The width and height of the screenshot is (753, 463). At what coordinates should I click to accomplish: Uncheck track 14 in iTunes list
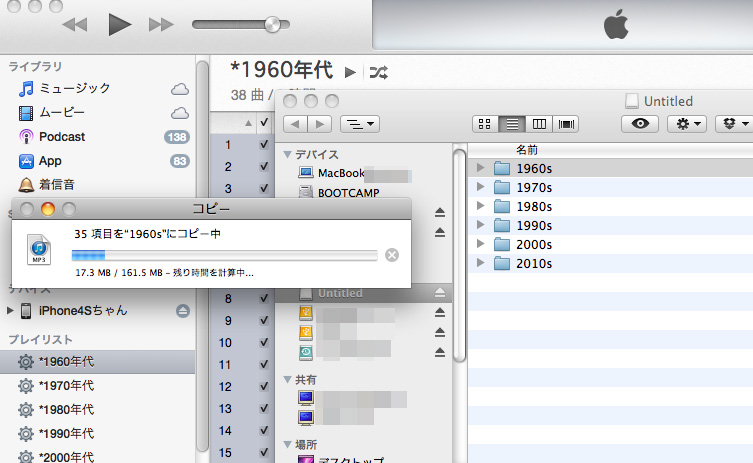[x=264, y=430]
